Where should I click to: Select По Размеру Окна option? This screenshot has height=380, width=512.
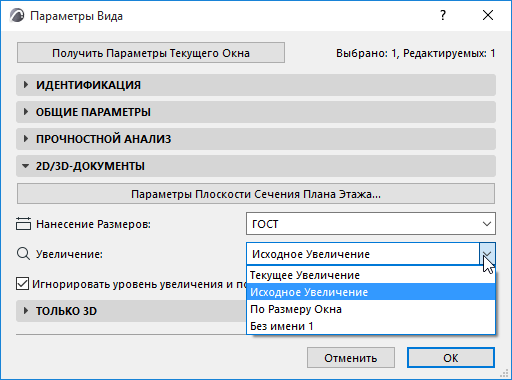pyautogui.click(x=371, y=309)
